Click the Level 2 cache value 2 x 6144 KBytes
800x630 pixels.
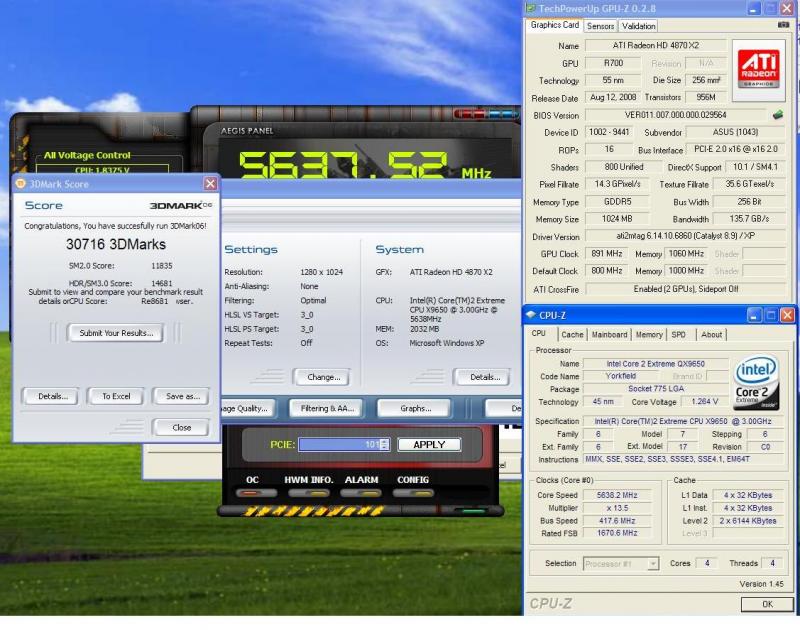(x=747, y=521)
